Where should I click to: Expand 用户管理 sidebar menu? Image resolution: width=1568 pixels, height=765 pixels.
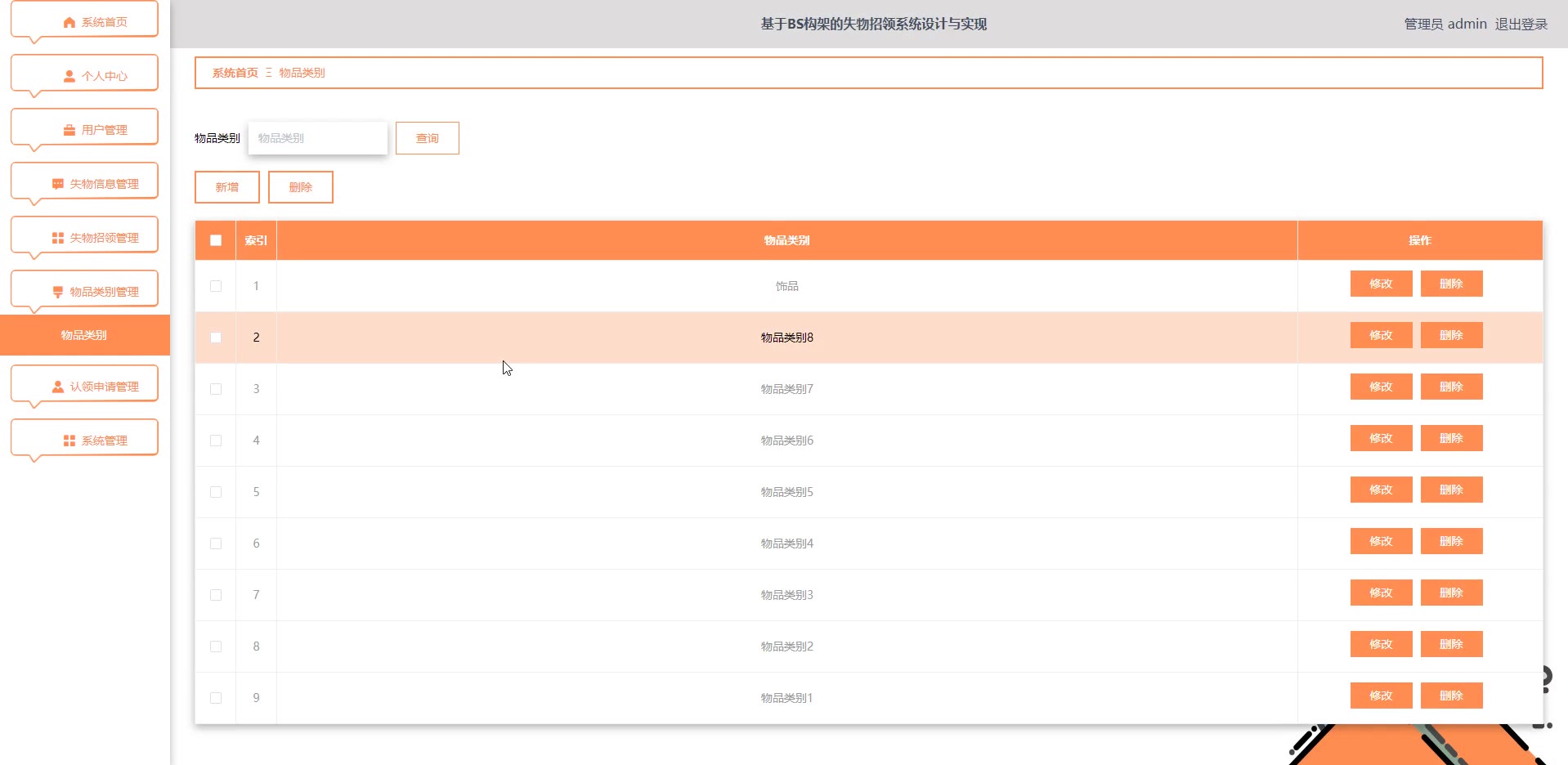[84, 128]
